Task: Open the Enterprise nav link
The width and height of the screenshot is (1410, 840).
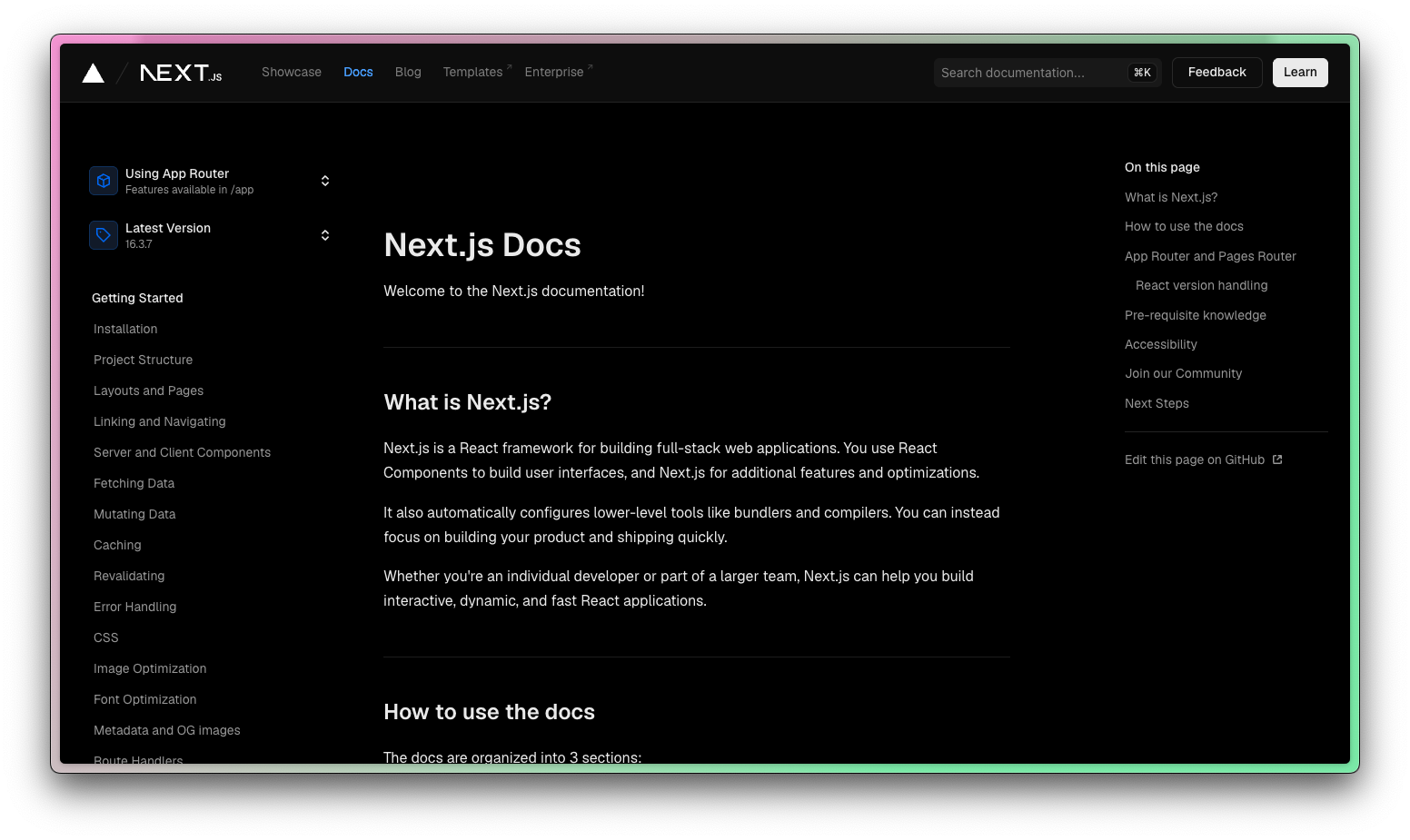Action: pyautogui.click(x=558, y=72)
